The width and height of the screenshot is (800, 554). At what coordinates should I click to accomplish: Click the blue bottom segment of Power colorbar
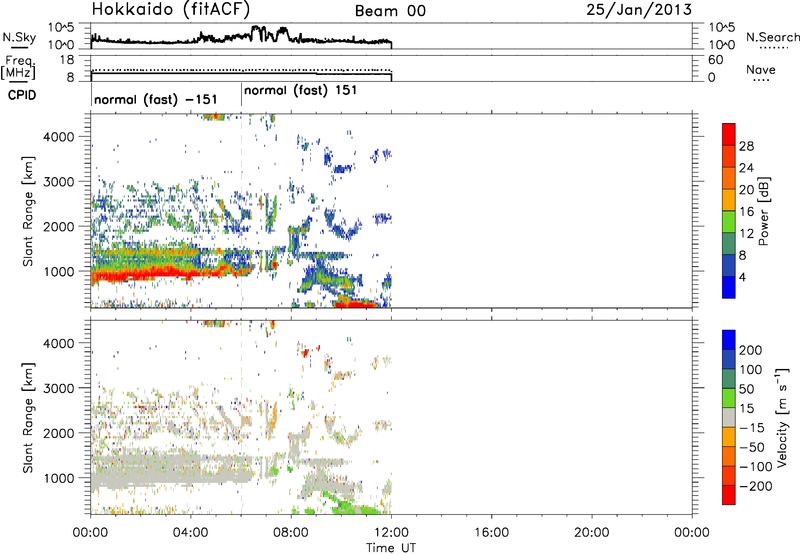coord(729,287)
